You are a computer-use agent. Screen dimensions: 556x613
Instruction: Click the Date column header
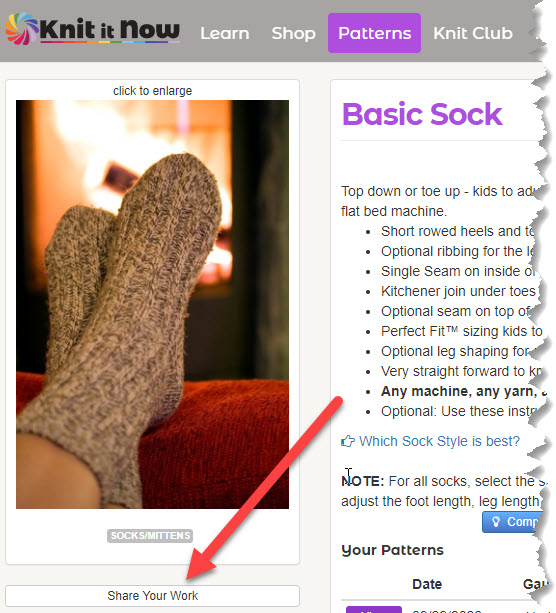(x=427, y=584)
